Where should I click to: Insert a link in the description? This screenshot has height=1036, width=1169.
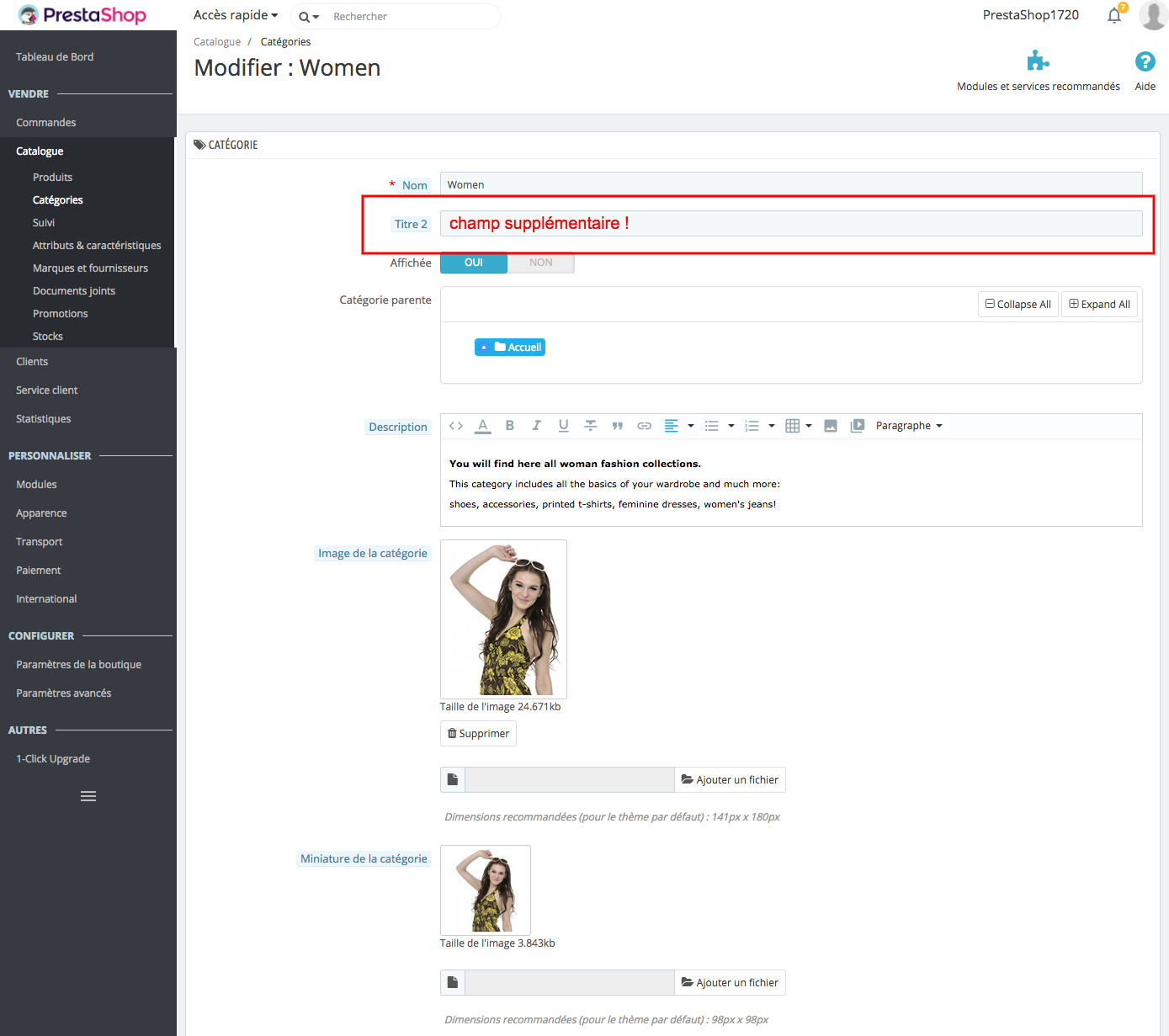pyautogui.click(x=644, y=426)
